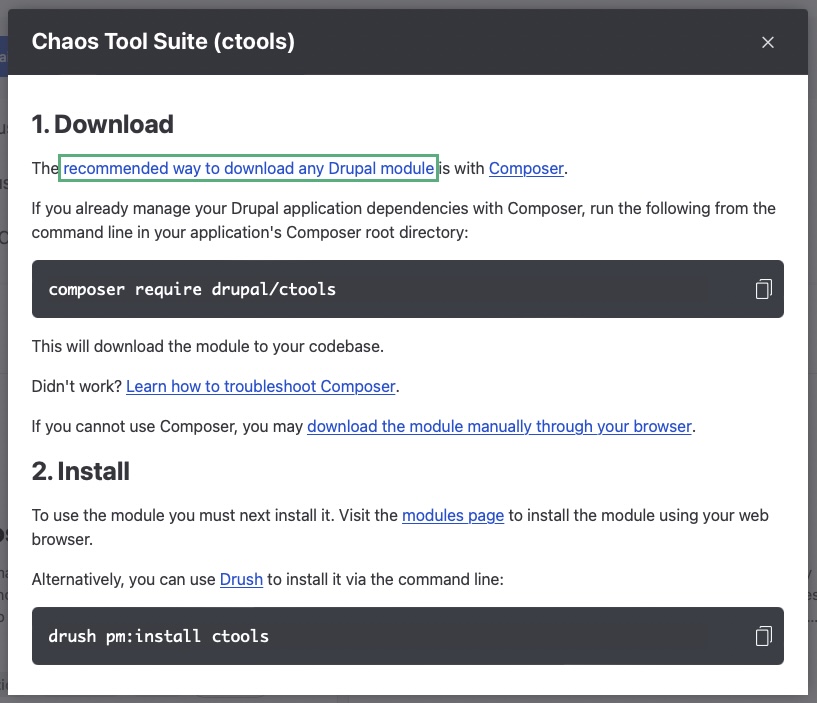
Task: Click the Install section heading
Action: click(78, 471)
